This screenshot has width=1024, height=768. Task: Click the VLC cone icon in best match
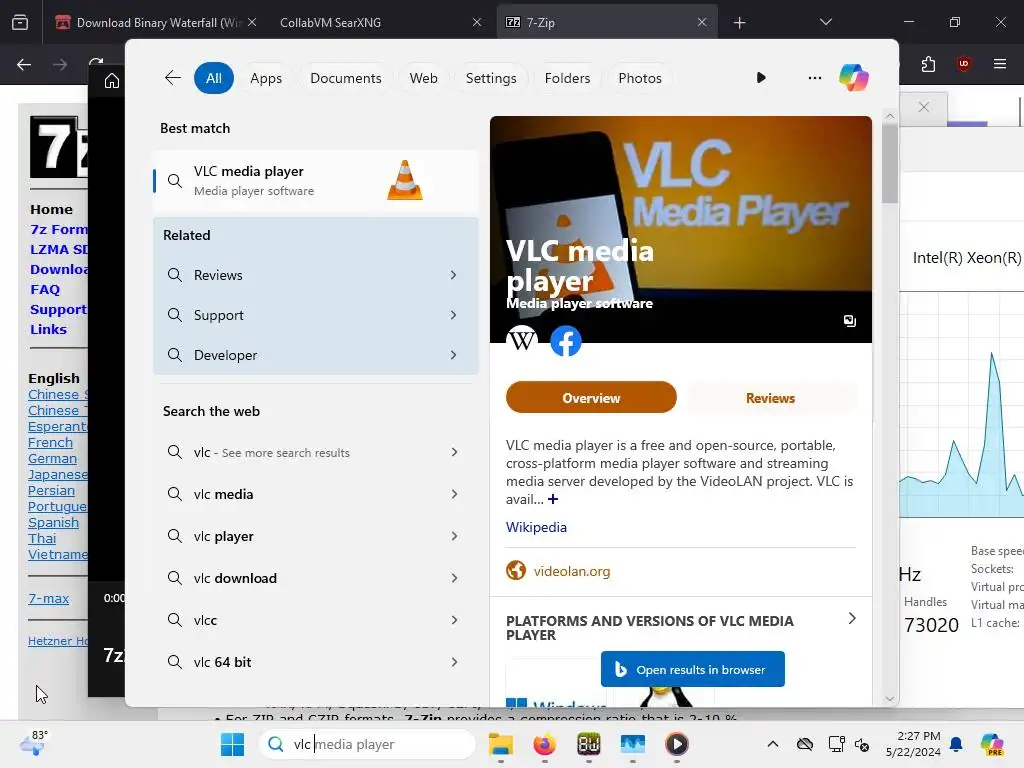(x=405, y=180)
